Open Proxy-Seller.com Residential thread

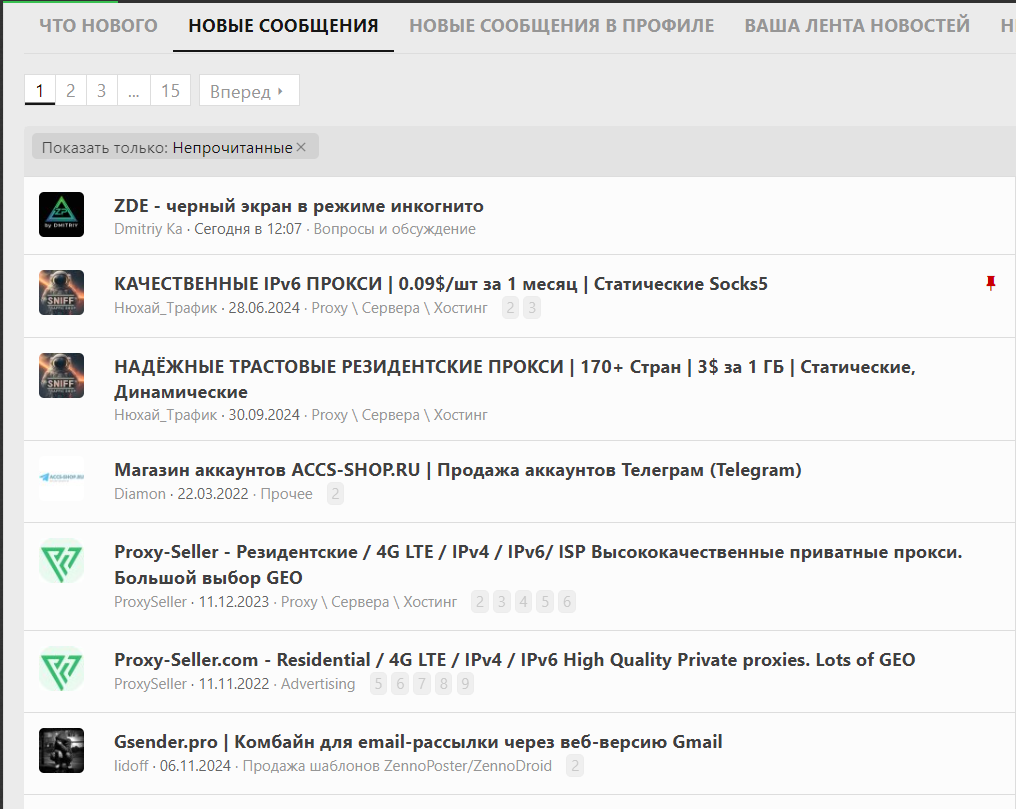click(x=514, y=659)
